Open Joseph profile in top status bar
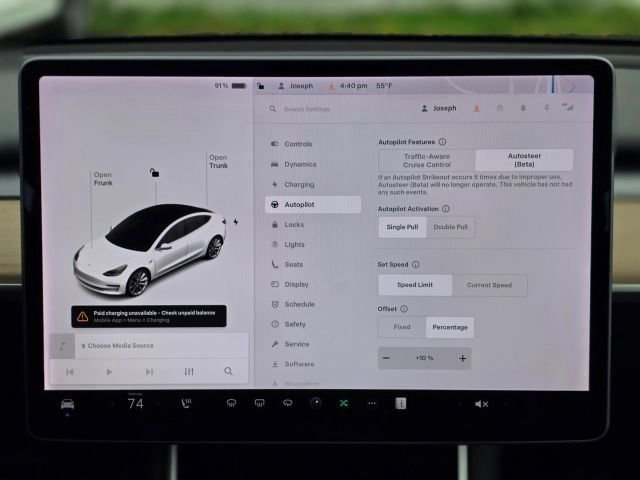 click(296, 86)
